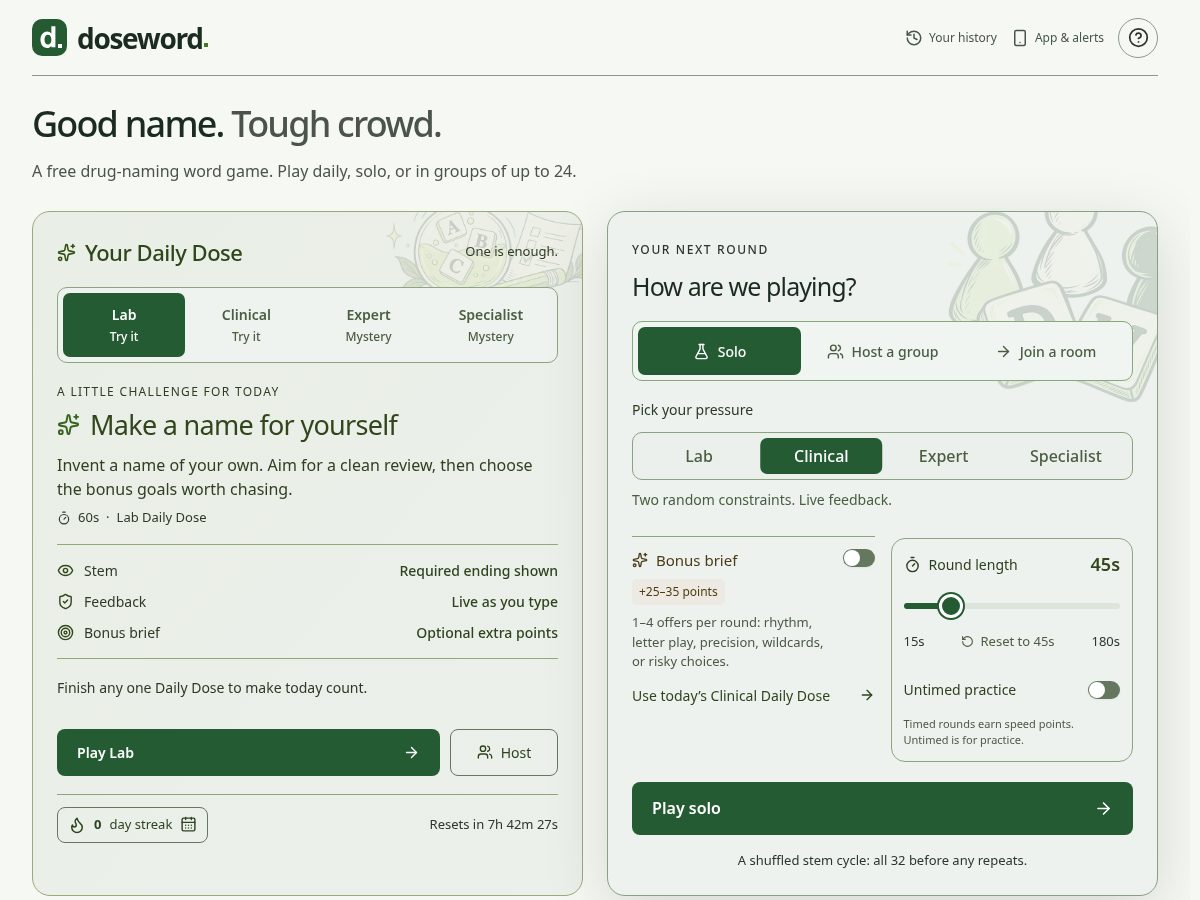Click the 'Good name. Tough crowd.' heading
Viewport: 1200px width, 900px height.
pos(237,124)
